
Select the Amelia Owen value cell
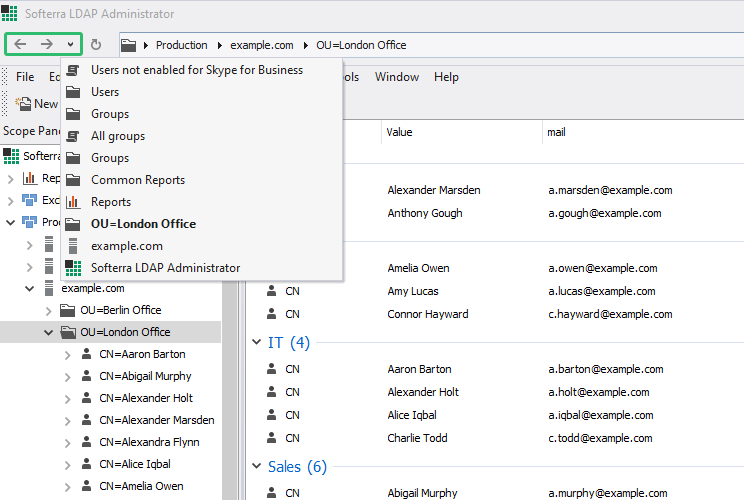(x=418, y=269)
